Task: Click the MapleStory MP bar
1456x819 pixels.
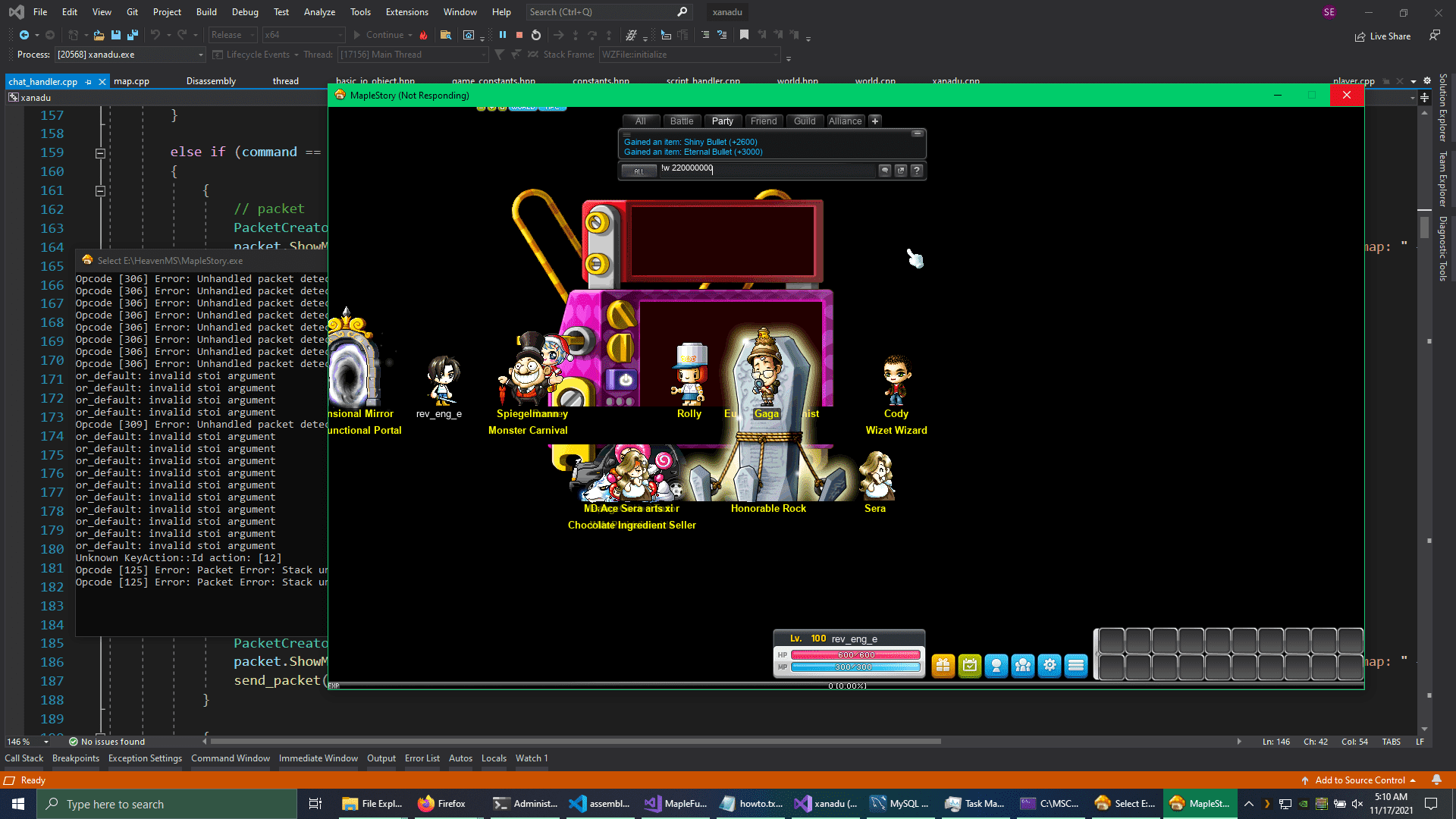Action: (x=856, y=667)
